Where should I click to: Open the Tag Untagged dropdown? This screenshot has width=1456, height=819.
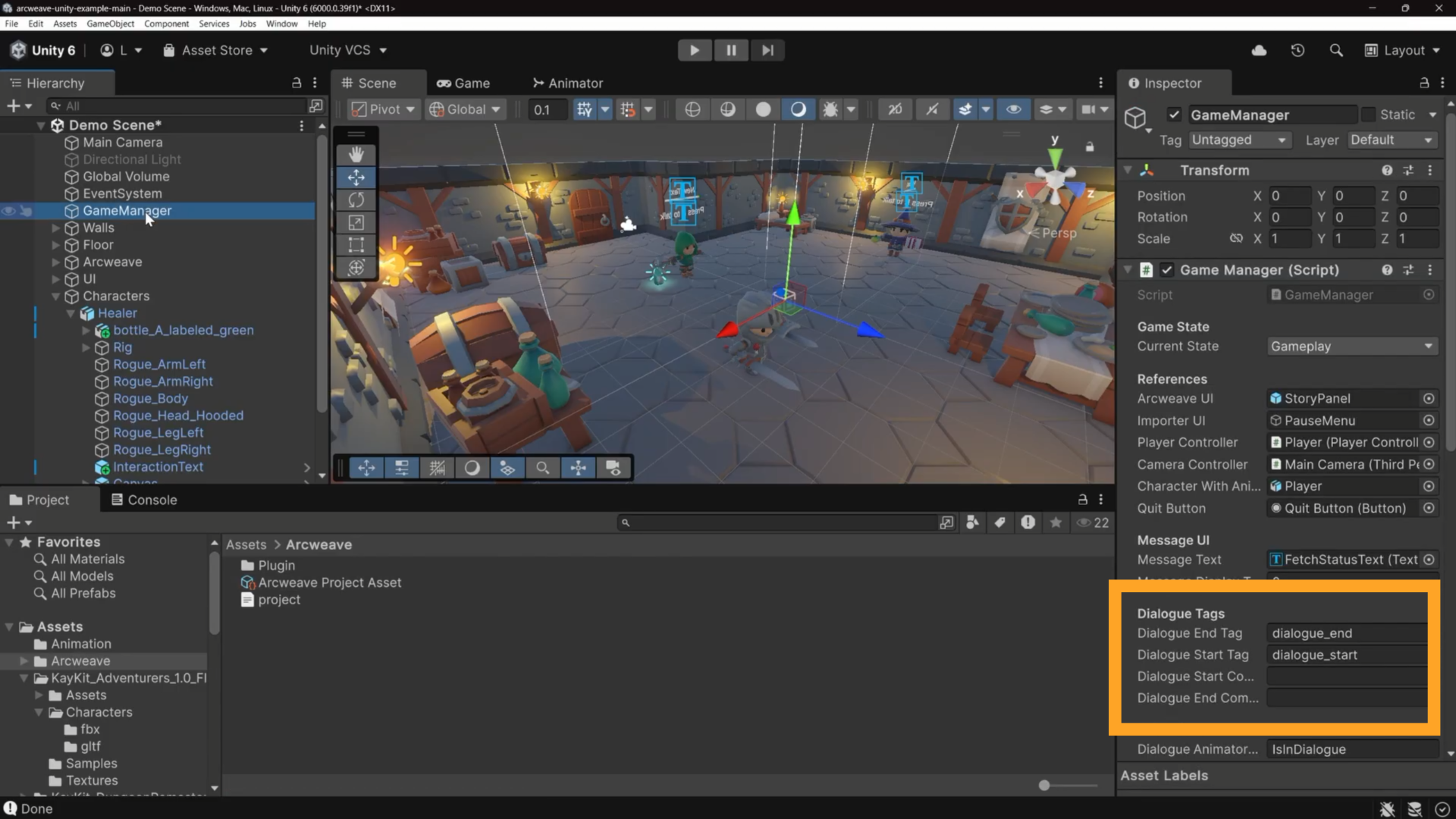click(1238, 140)
